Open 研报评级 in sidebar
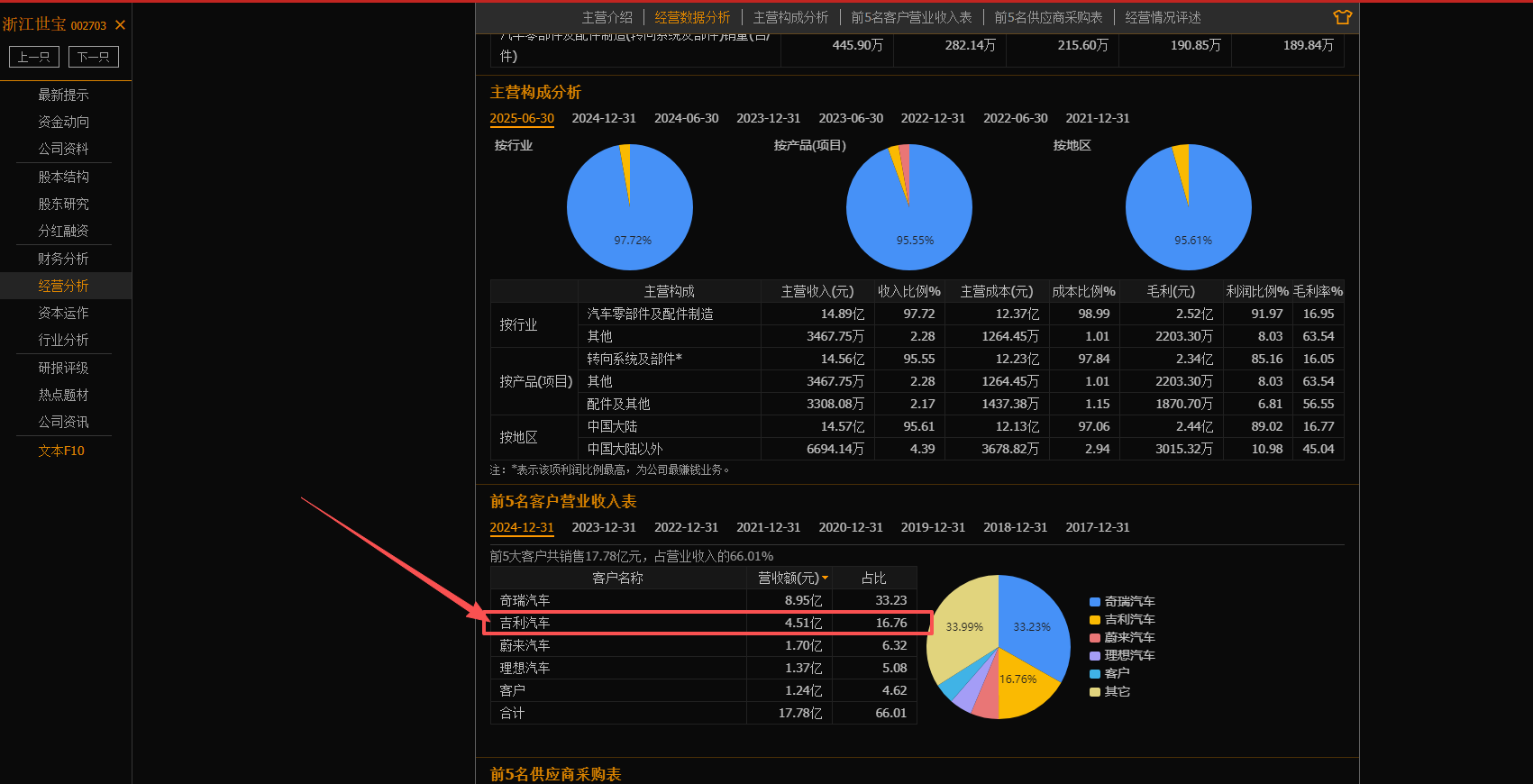The width and height of the screenshot is (1533, 784). pos(63,368)
